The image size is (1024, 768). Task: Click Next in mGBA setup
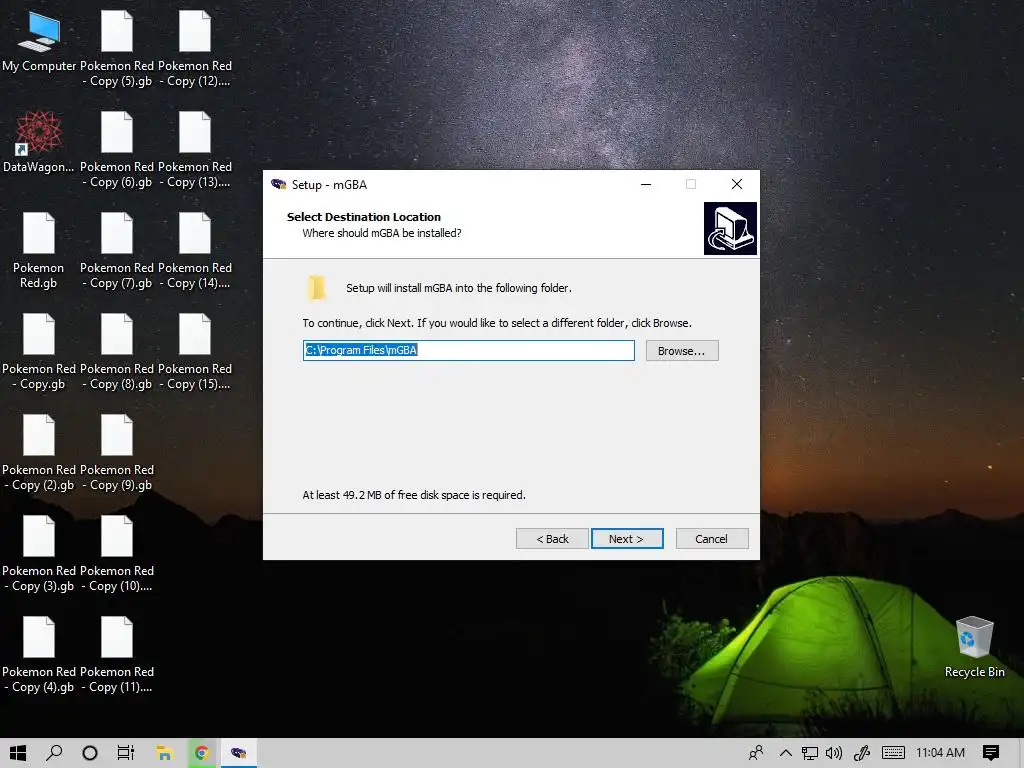627,539
